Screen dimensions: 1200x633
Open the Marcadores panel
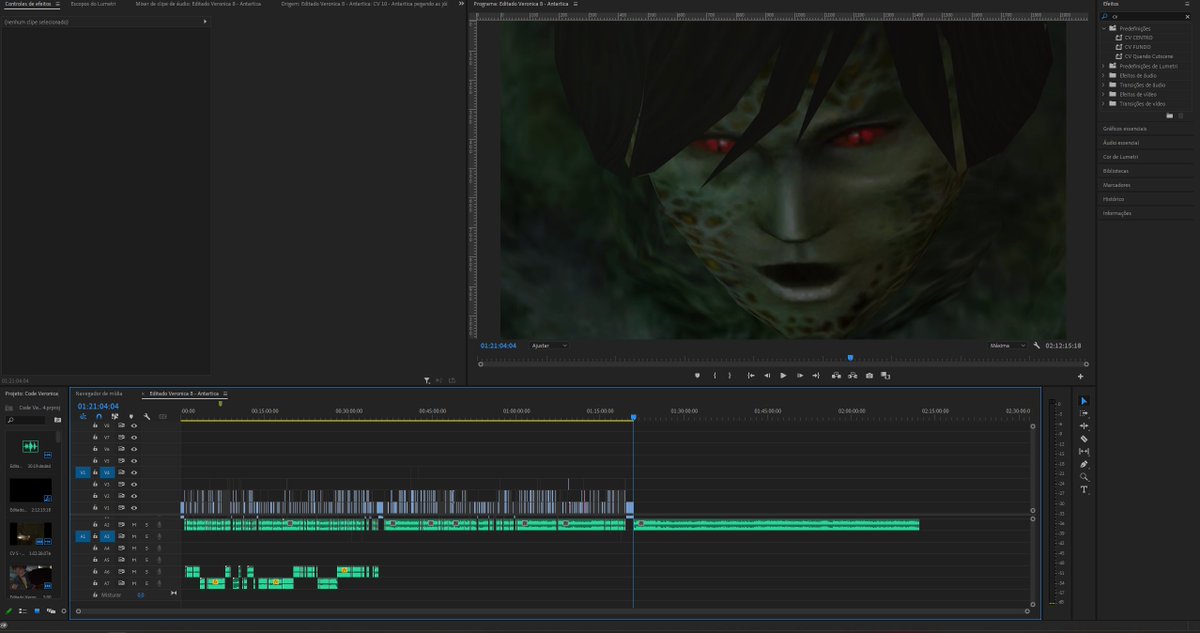(x=1117, y=185)
